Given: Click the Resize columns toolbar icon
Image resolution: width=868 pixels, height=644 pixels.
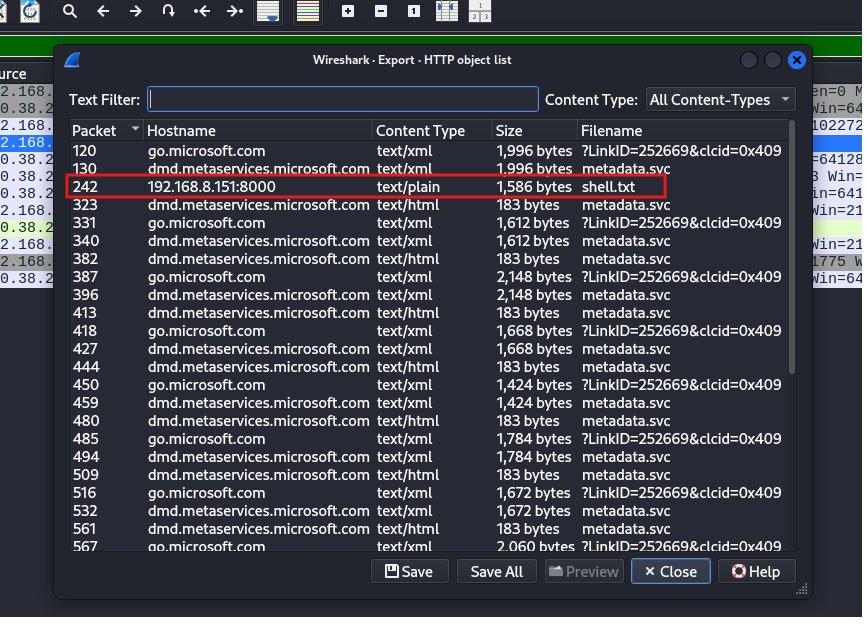Looking at the screenshot, I should (x=447, y=11).
